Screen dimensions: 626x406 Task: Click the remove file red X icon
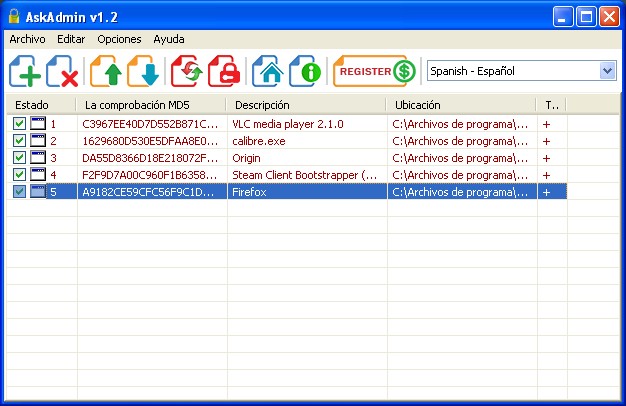point(62,71)
